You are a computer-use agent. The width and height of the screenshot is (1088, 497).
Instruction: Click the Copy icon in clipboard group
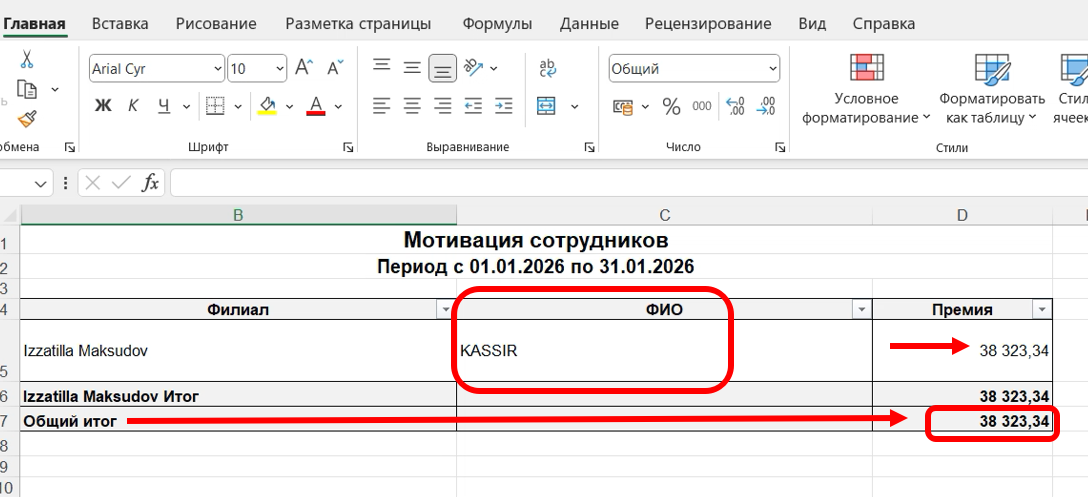[26, 90]
